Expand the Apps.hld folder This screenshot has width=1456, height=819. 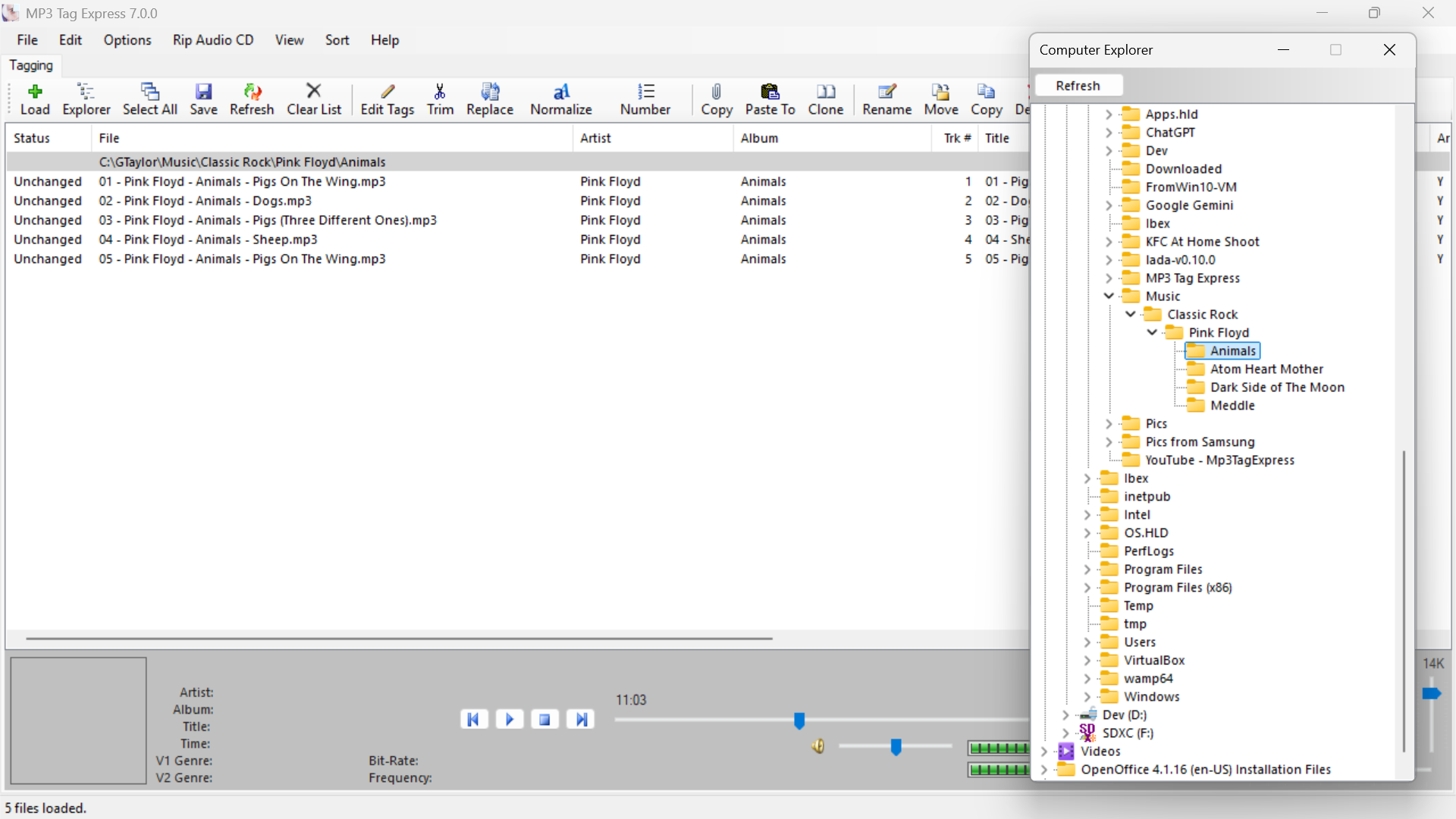tap(1109, 114)
